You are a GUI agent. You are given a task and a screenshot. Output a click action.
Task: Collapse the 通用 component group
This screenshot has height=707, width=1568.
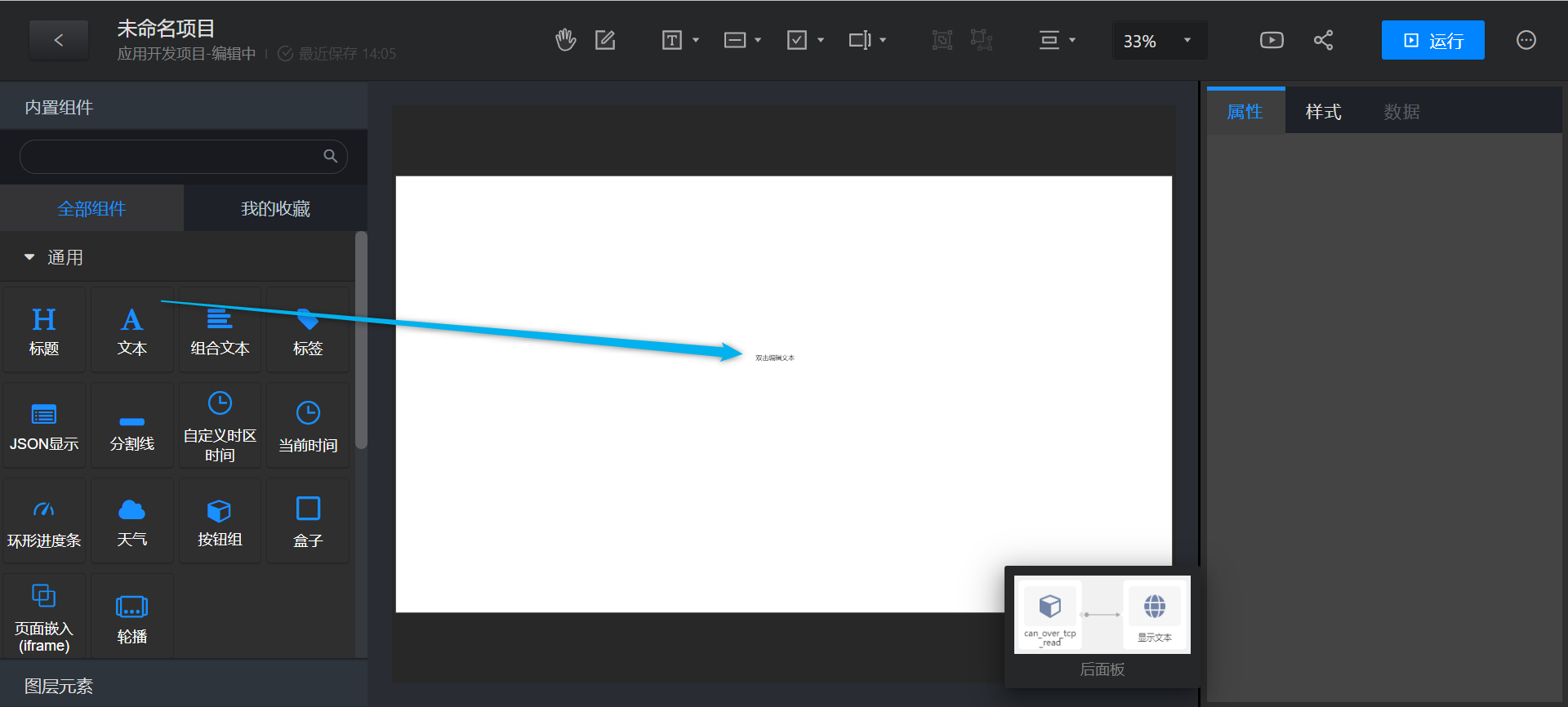click(x=30, y=257)
